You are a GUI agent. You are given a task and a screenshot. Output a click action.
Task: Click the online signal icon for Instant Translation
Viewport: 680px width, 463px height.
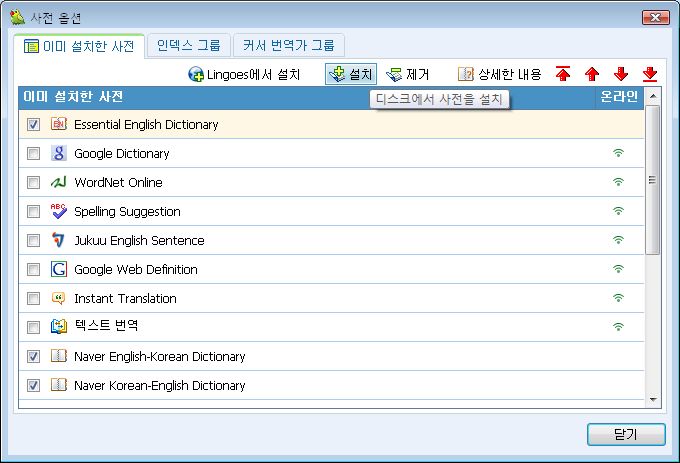(x=618, y=298)
